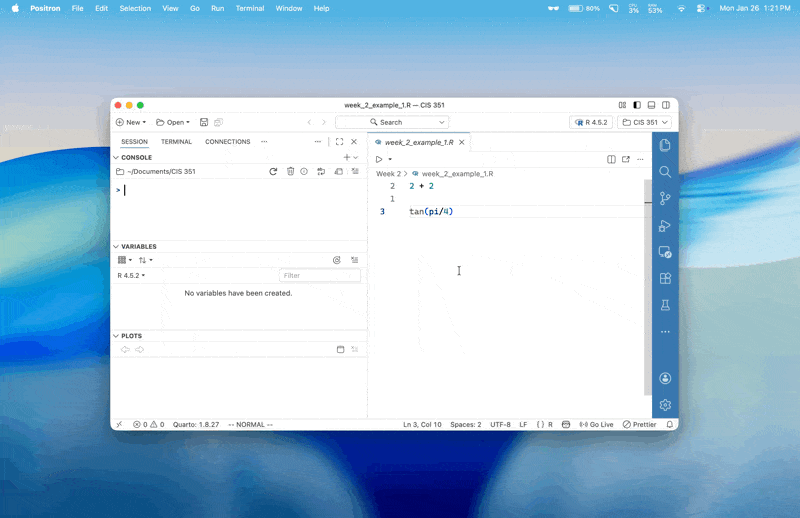800x518 pixels.
Task: Open variables grouping dropdown
Action: 125,260
